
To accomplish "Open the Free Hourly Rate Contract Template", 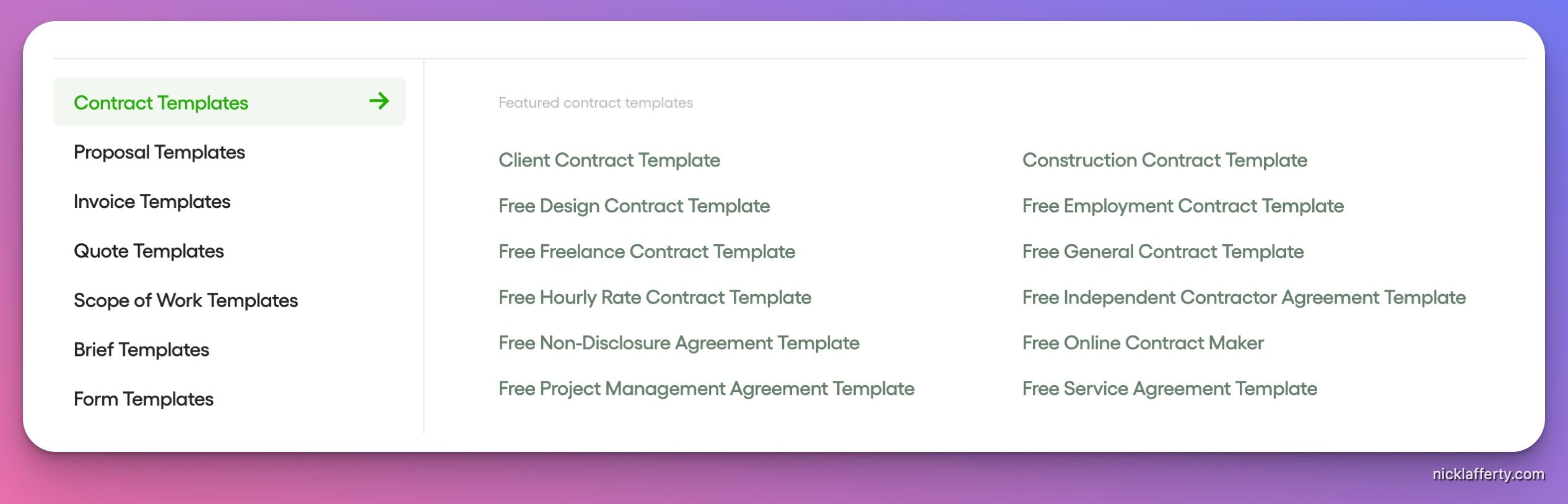I will coord(654,297).
